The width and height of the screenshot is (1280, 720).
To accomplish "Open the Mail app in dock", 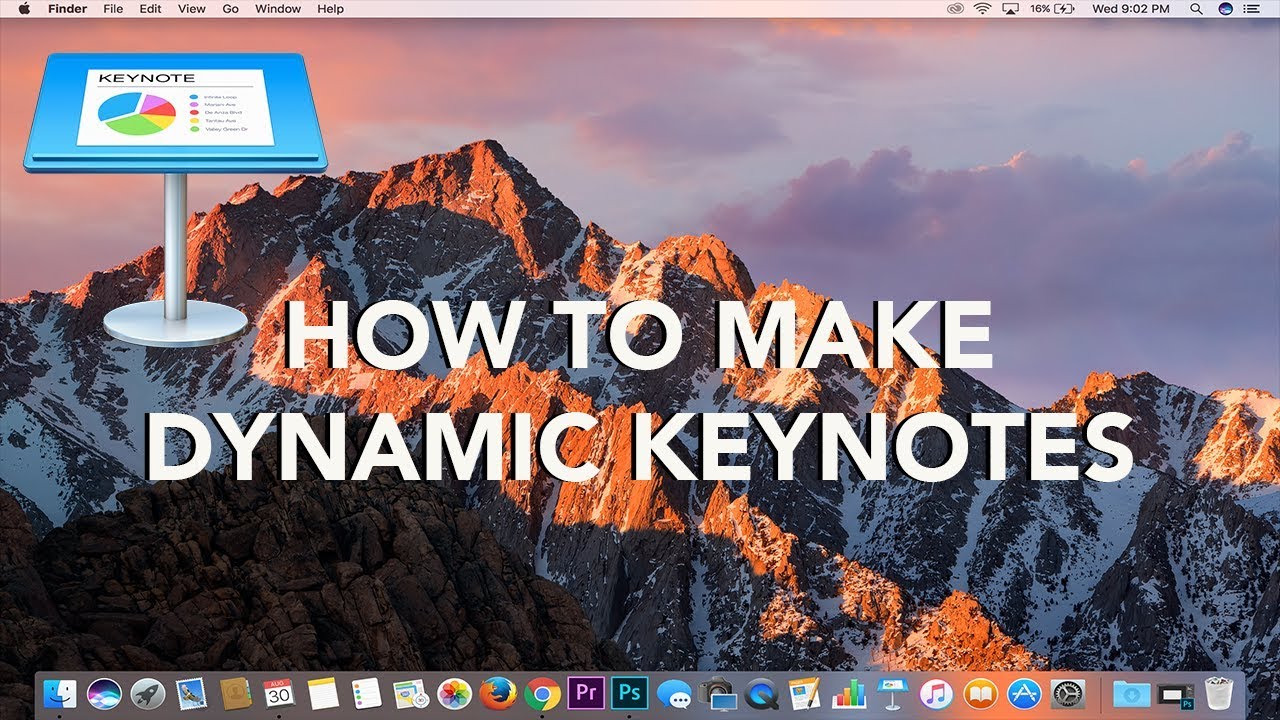I will pos(191,693).
